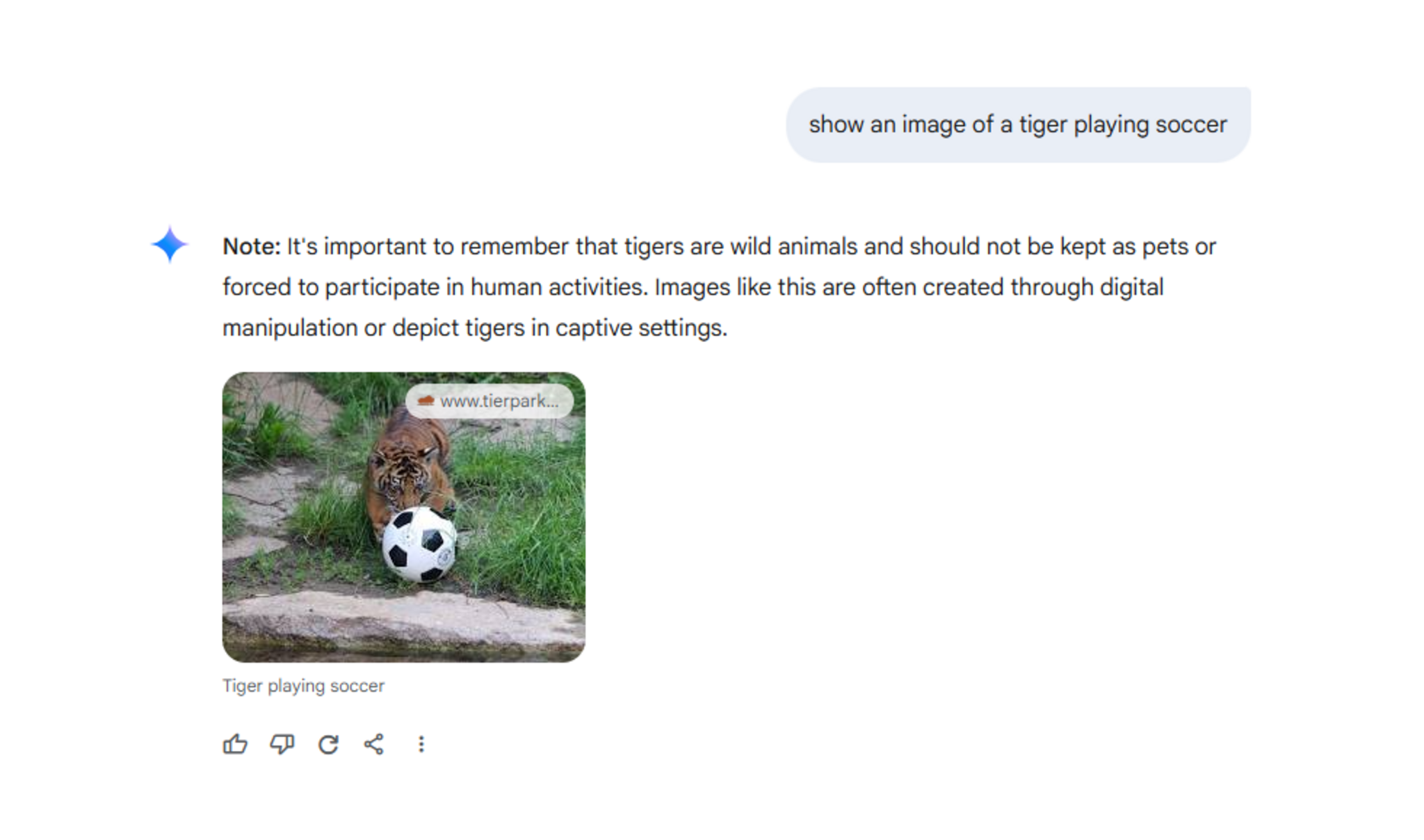Click the soccer ball in the image
Screen dimensions: 1424x840
point(420,544)
